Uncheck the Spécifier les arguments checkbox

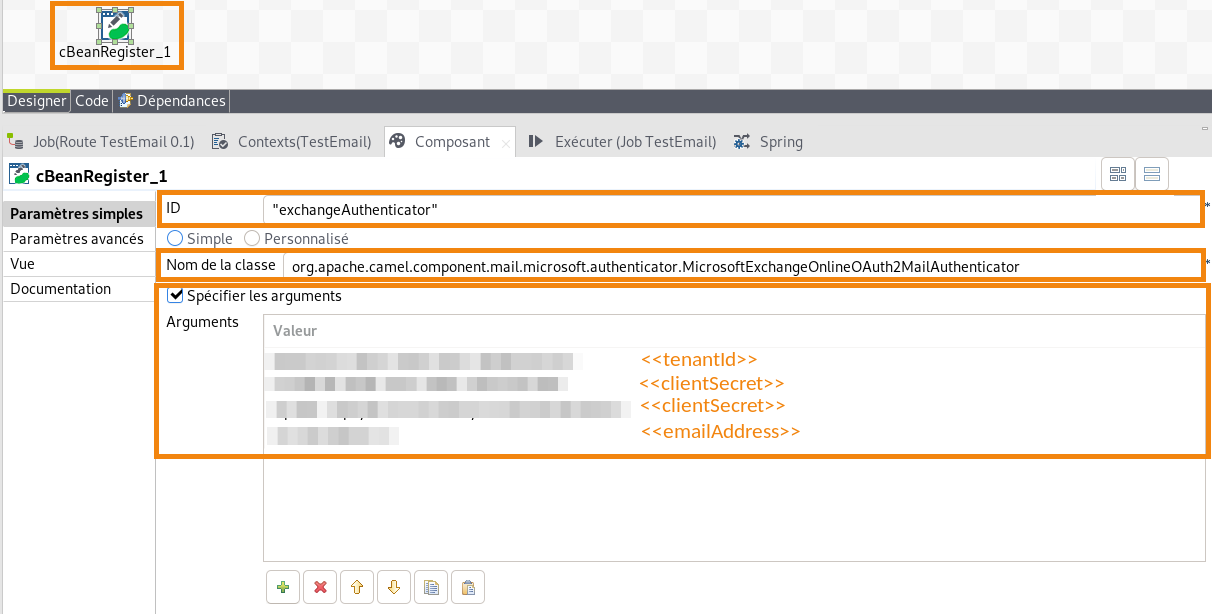point(176,295)
